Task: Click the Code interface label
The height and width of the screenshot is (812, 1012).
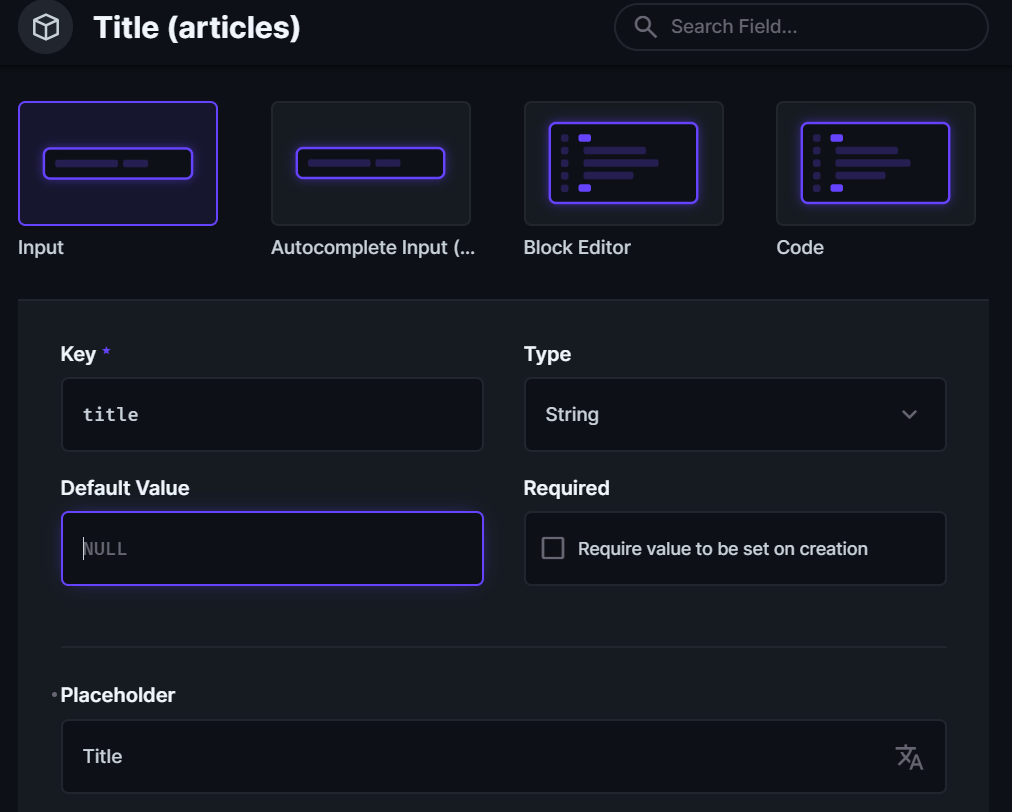Action: (x=800, y=247)
